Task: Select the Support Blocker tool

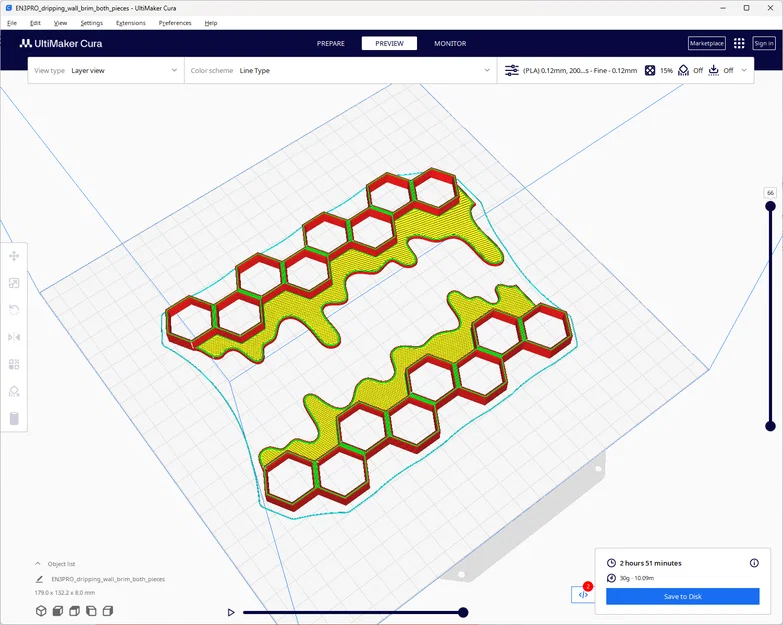Action: coord(14,391)
